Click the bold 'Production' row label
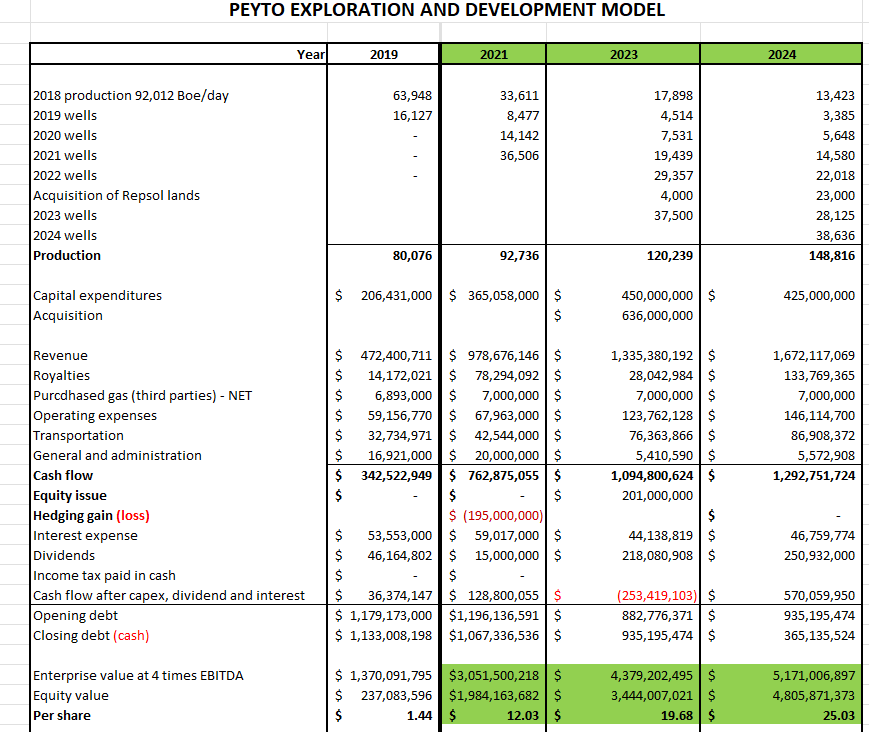 pyautogui.click(x=67, y=255)
